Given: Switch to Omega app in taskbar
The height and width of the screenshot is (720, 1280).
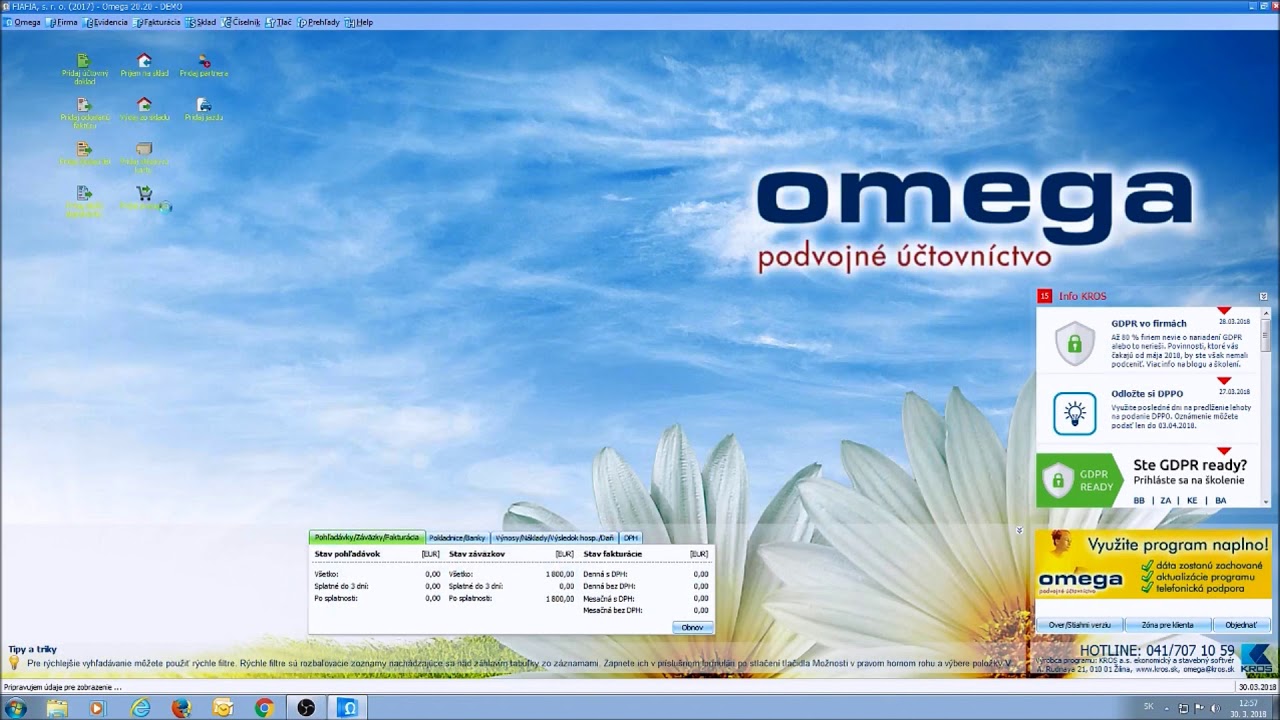Looking at the screenshot, I should [348, 708].
